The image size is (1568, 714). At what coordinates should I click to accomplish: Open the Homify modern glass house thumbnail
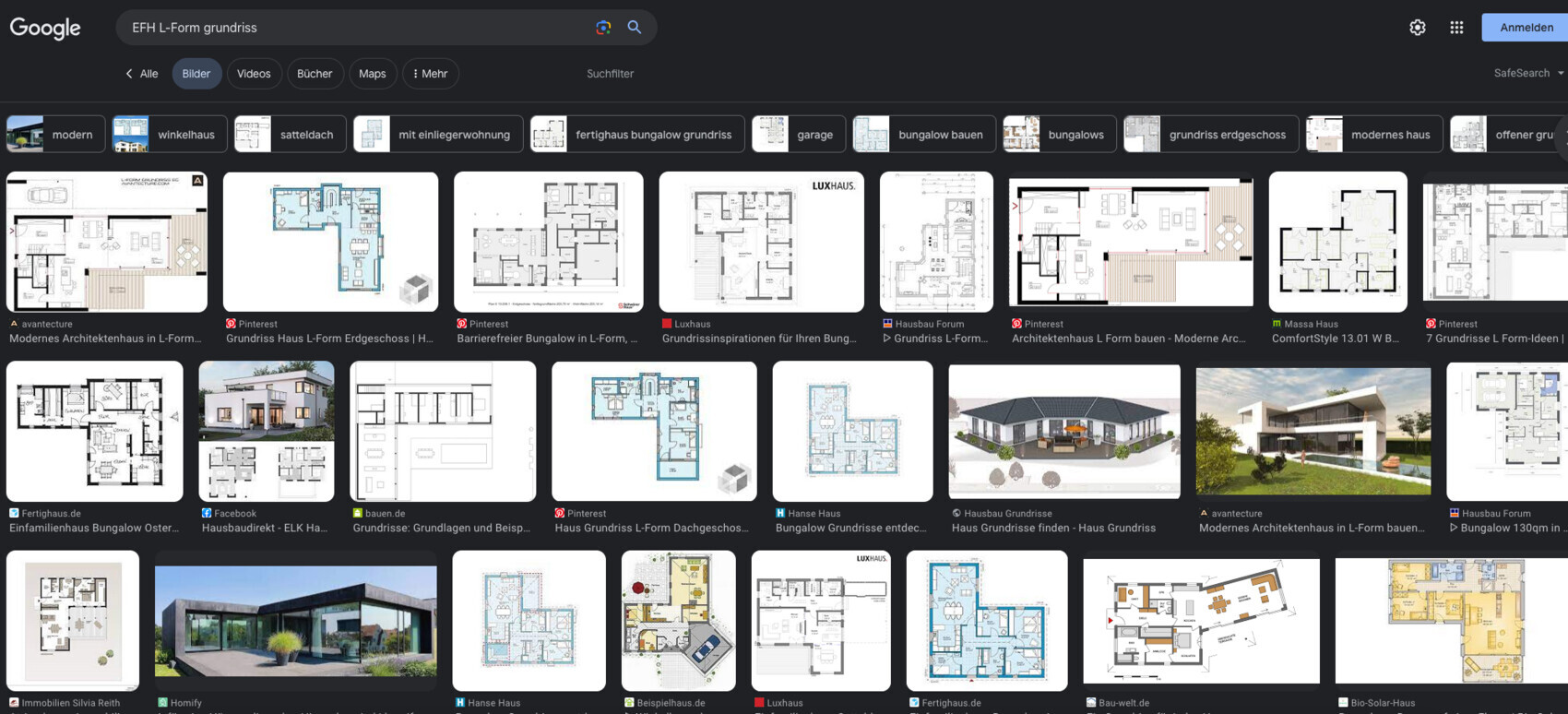[x=295, y=621]
